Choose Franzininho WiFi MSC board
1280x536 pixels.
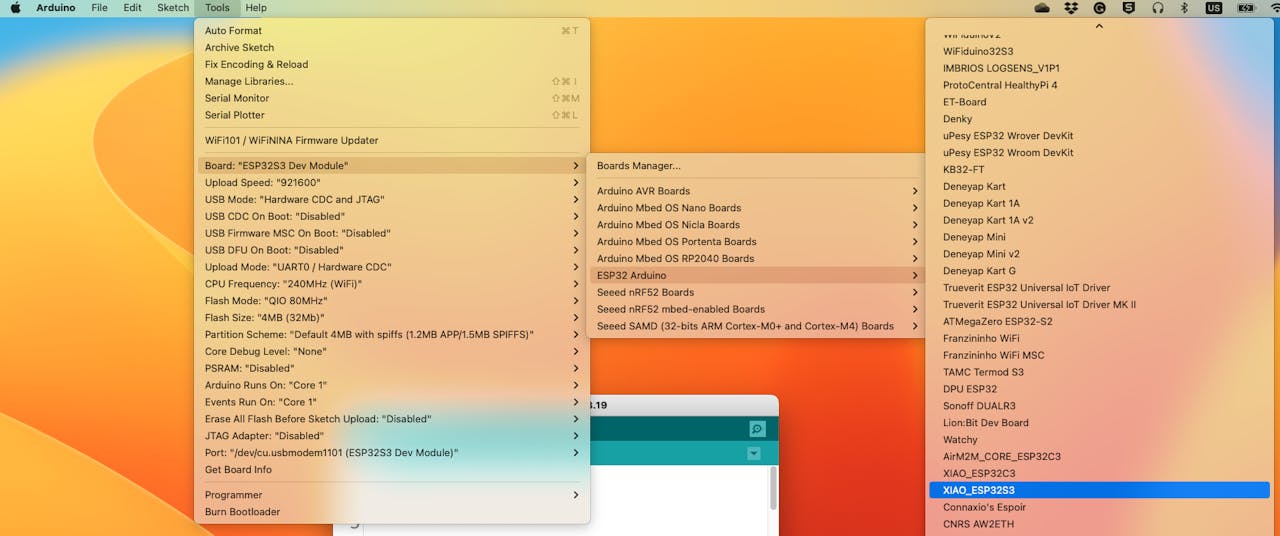1099,355
